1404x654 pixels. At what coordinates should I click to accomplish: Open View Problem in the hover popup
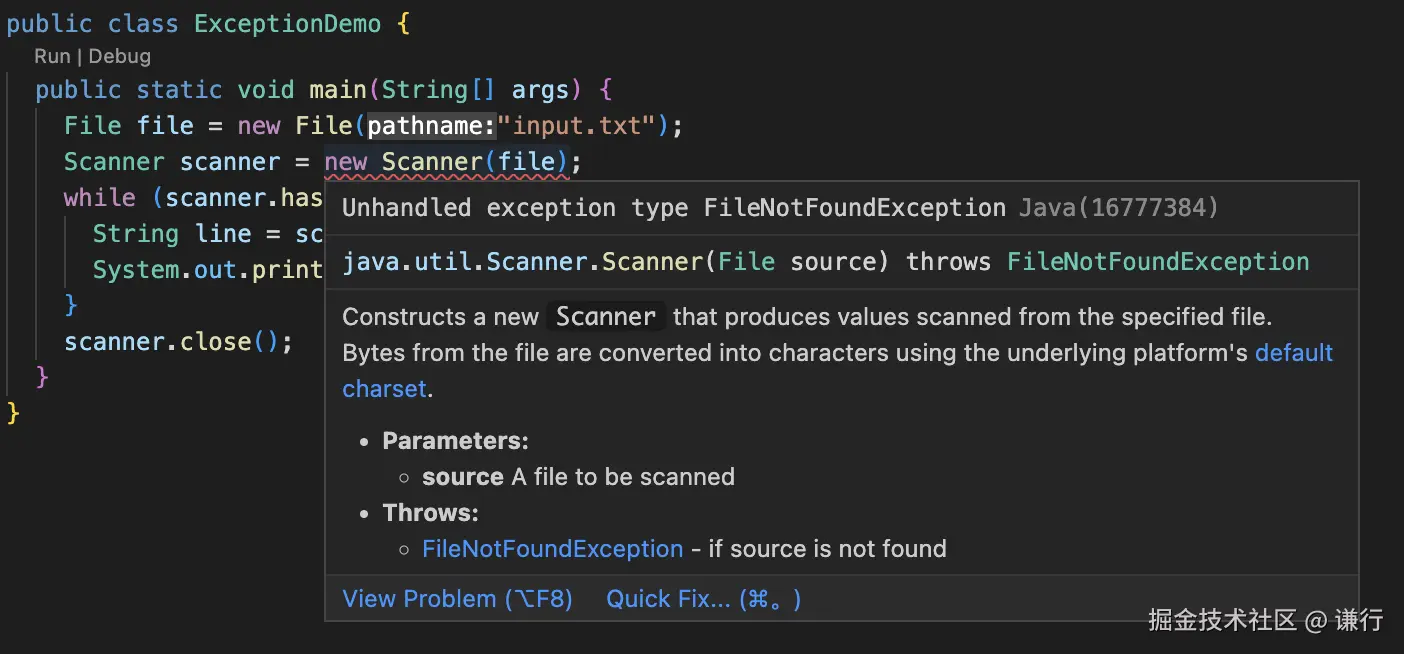[457, 599]
